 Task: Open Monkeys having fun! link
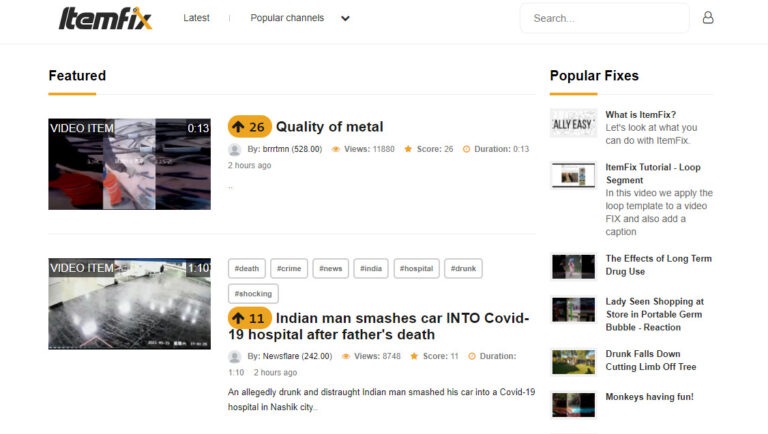tap(649, 397)
